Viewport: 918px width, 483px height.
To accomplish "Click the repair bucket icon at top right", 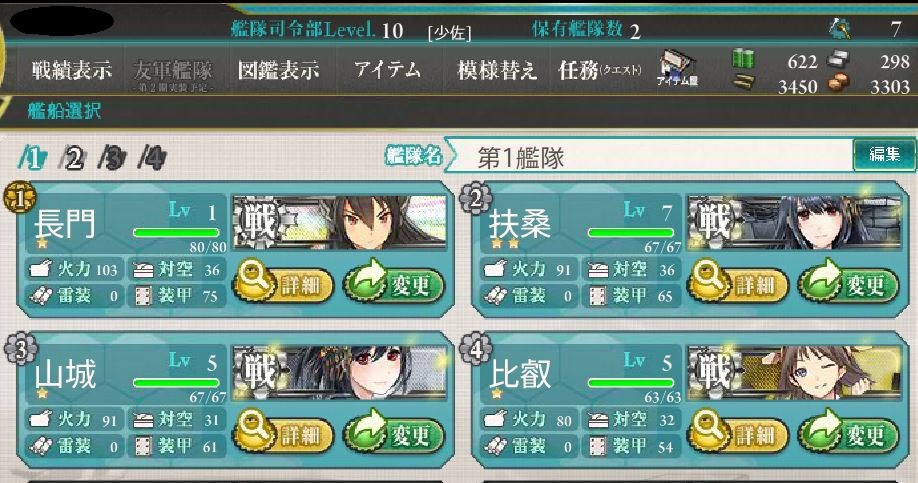I will [840, 28].
